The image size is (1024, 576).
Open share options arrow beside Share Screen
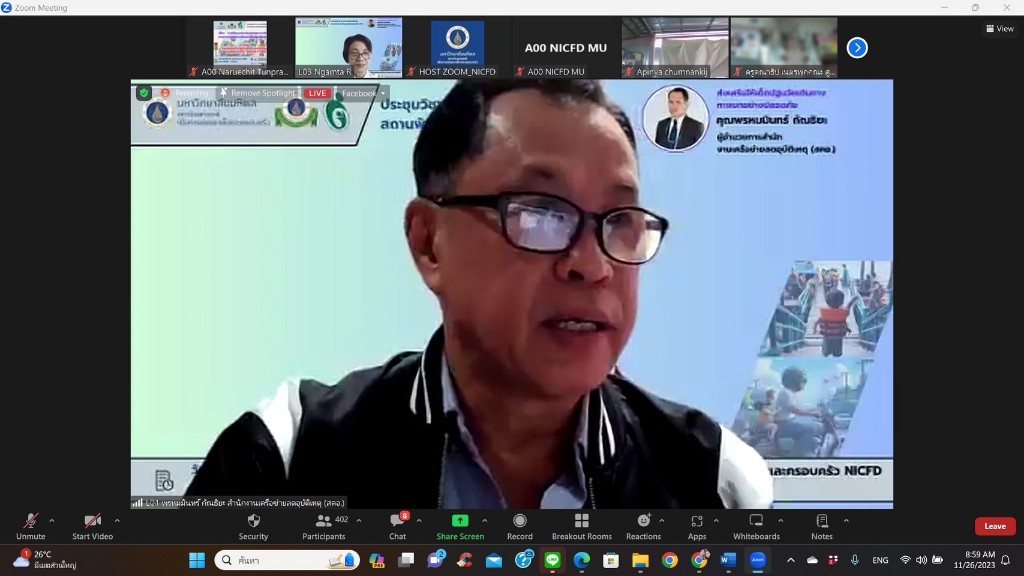tap(485, 520)
